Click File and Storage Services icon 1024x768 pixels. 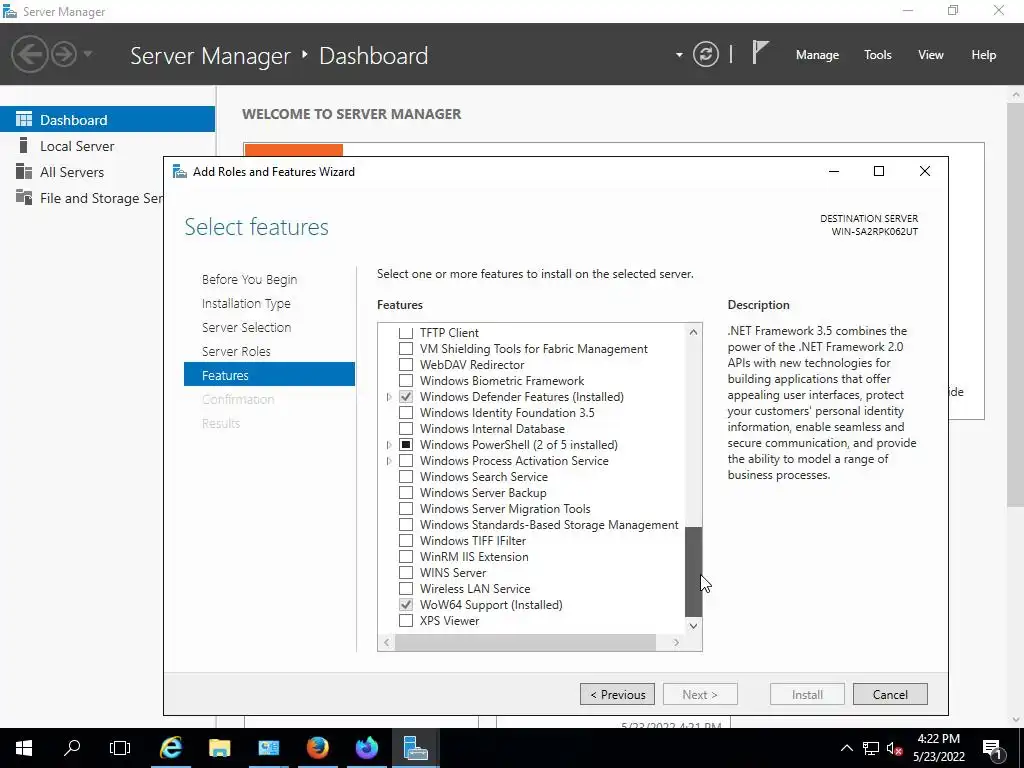pos(24,197)
